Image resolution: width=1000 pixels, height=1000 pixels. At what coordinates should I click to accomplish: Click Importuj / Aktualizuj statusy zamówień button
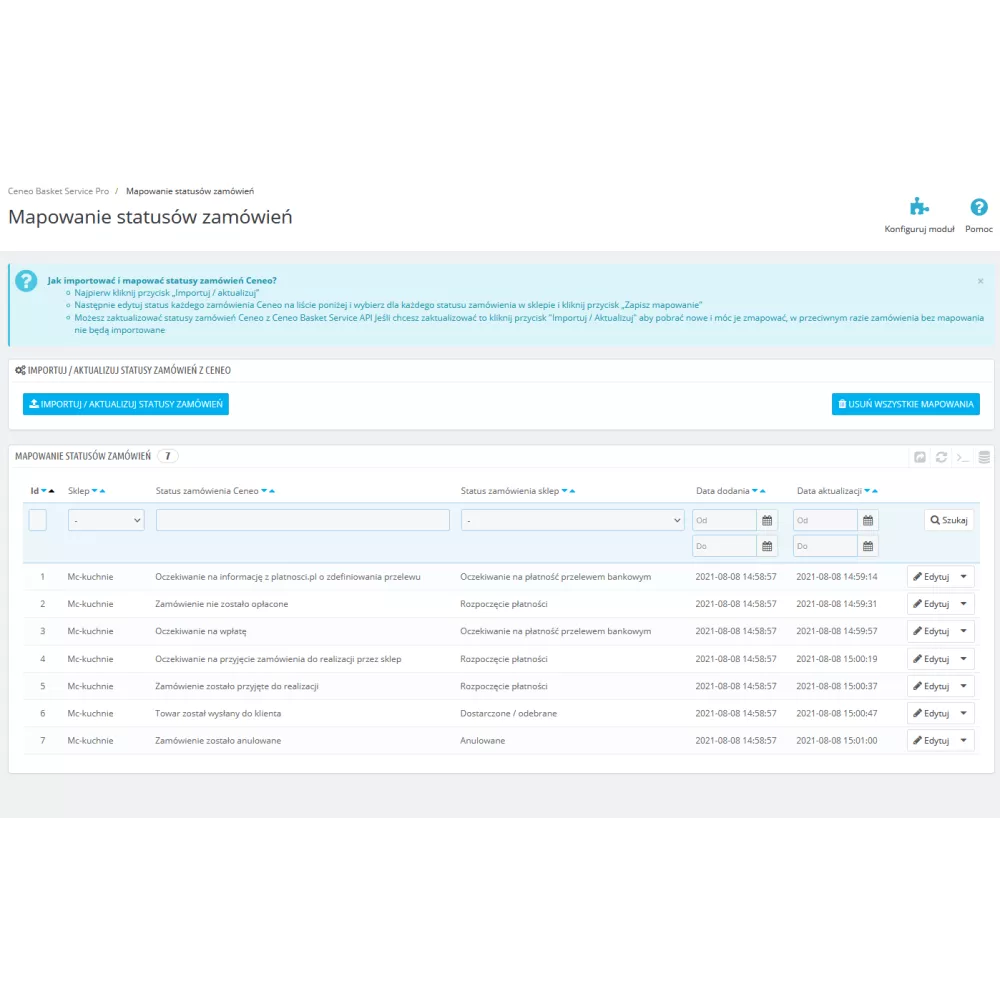[126, 404]
